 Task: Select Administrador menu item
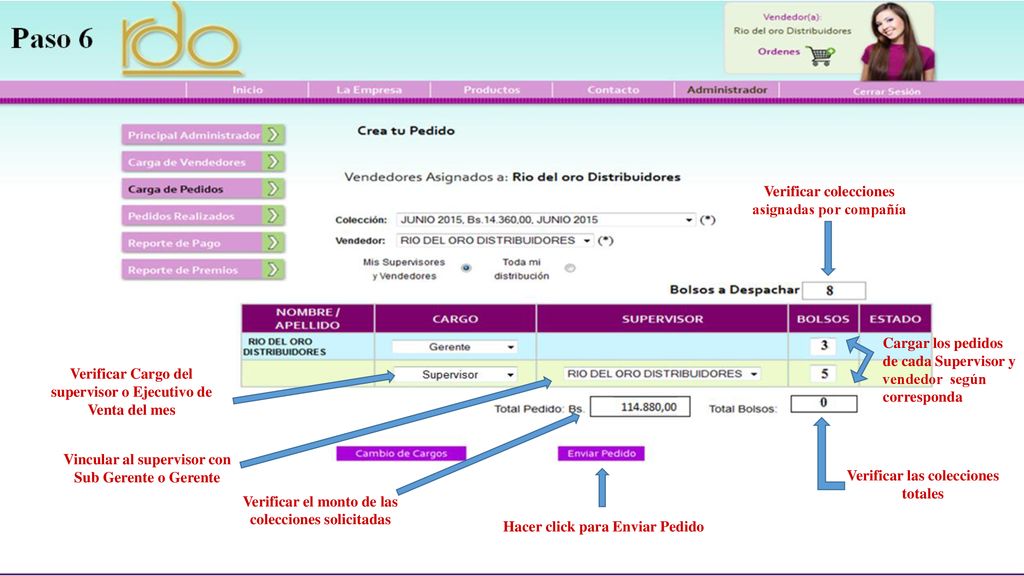(727, 89)
